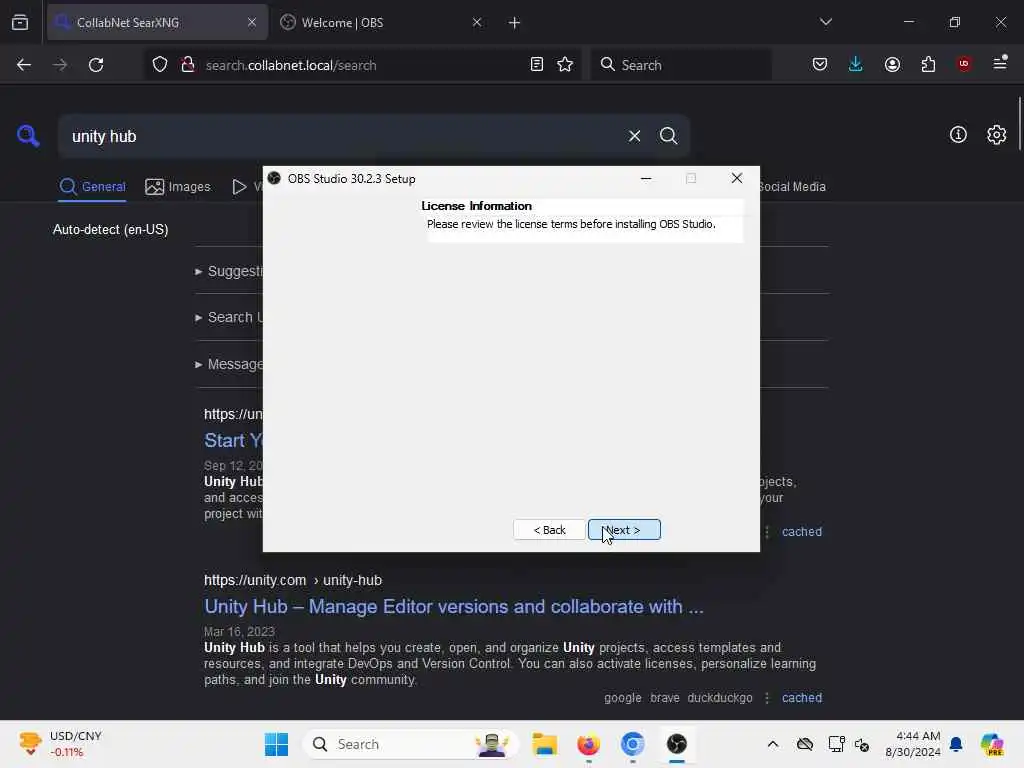Open a new browser tab
The width and height of the screenshot is (1024, 768).
[514, 23]
